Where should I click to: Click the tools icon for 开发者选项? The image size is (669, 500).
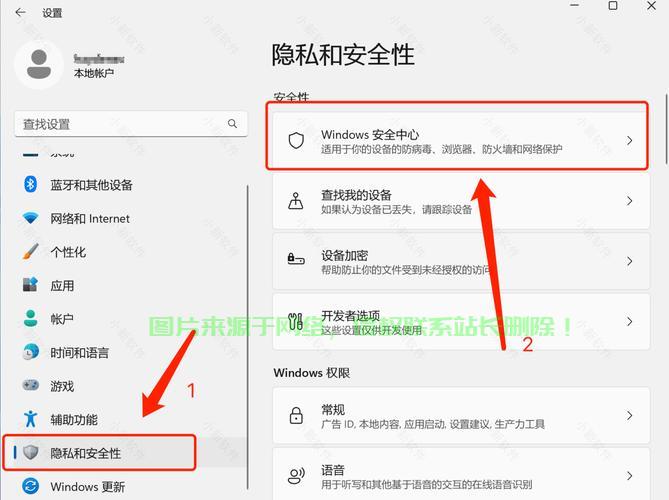click(x=296, y=321)
